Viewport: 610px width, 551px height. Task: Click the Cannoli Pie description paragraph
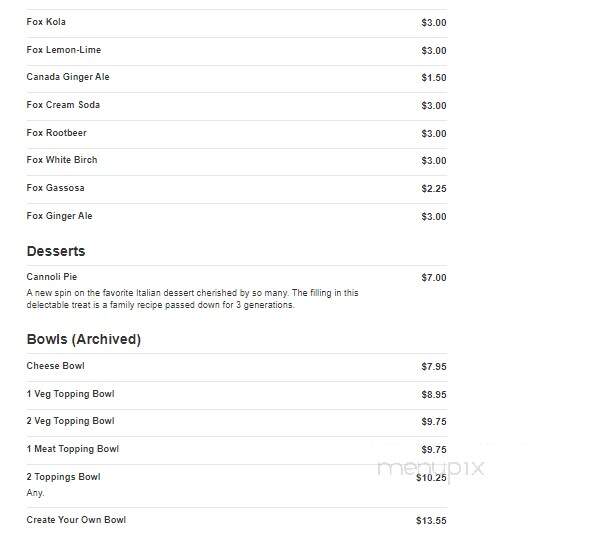click(193, 299)
